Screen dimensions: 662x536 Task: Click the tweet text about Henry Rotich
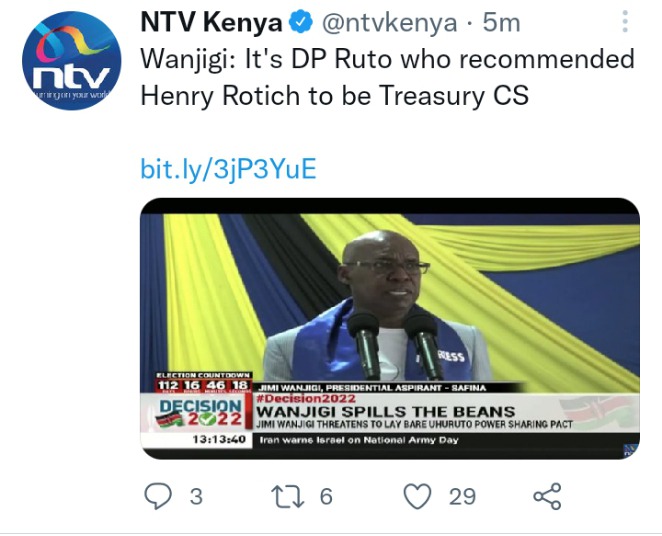[x=387, y=77]
